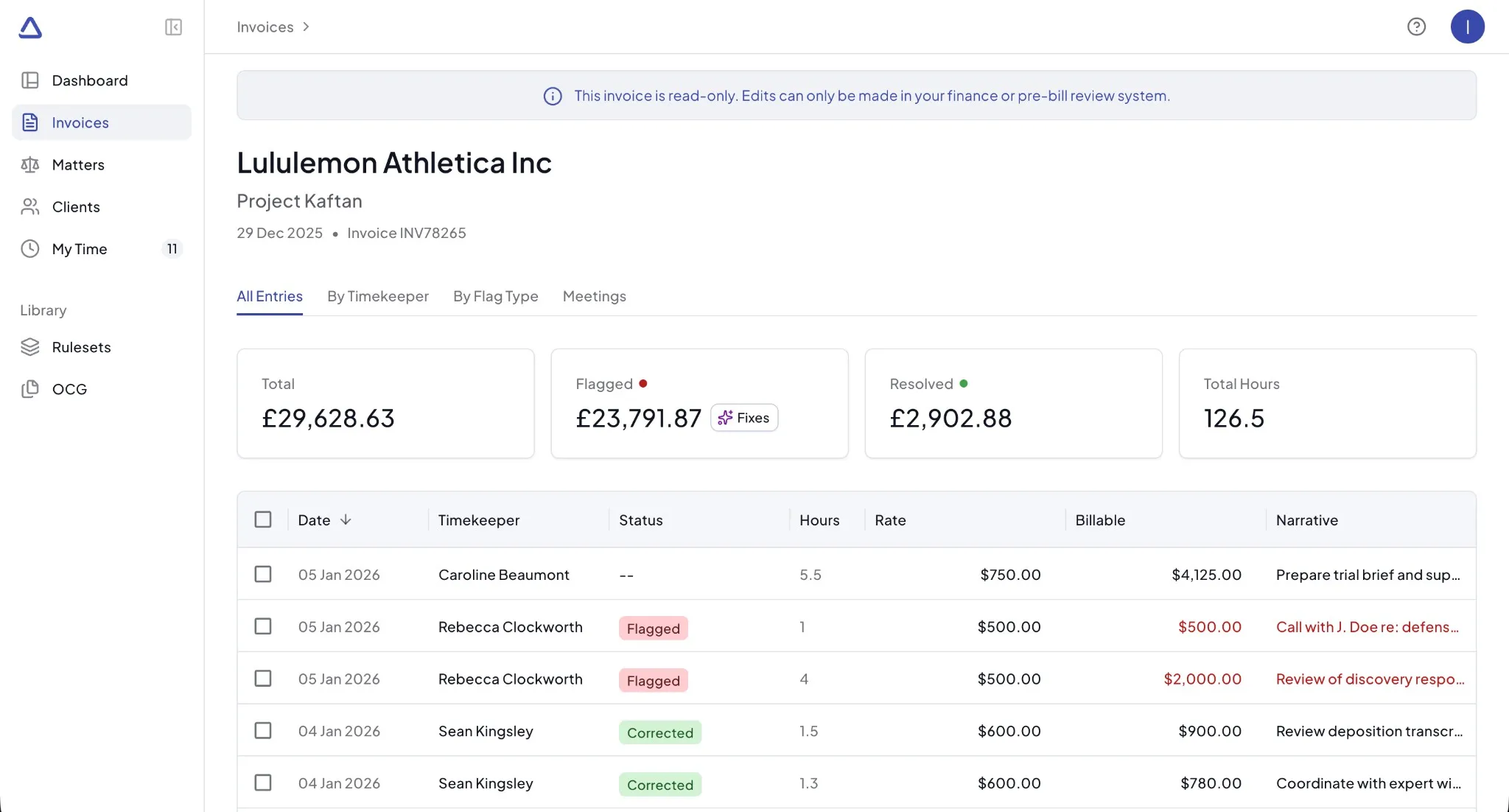
Task: Switch to the By Timekeeper tab
Action: point(377,296)
